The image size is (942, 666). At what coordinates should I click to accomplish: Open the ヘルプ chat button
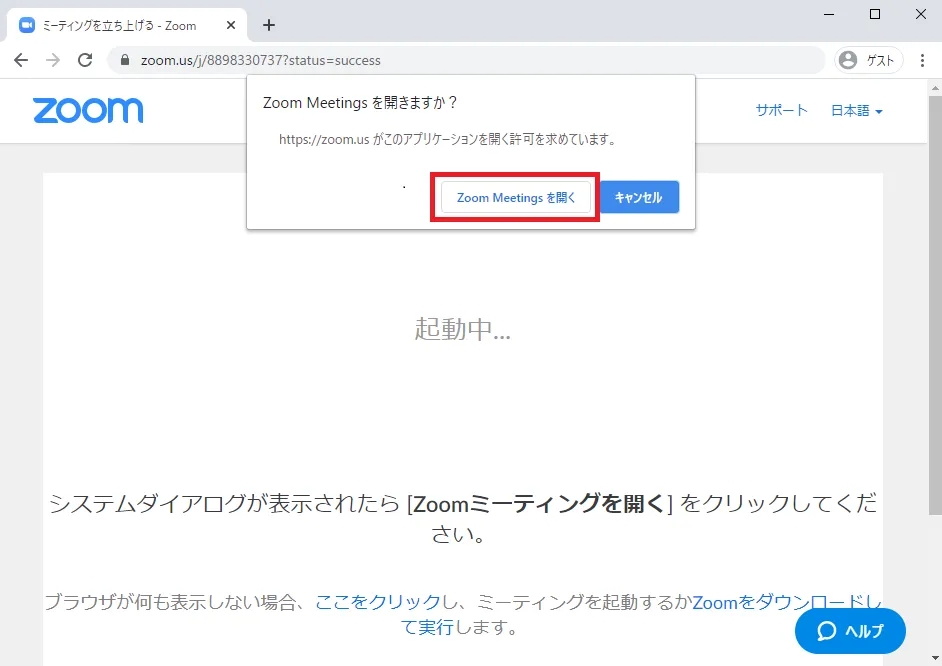tap(850, 631)
